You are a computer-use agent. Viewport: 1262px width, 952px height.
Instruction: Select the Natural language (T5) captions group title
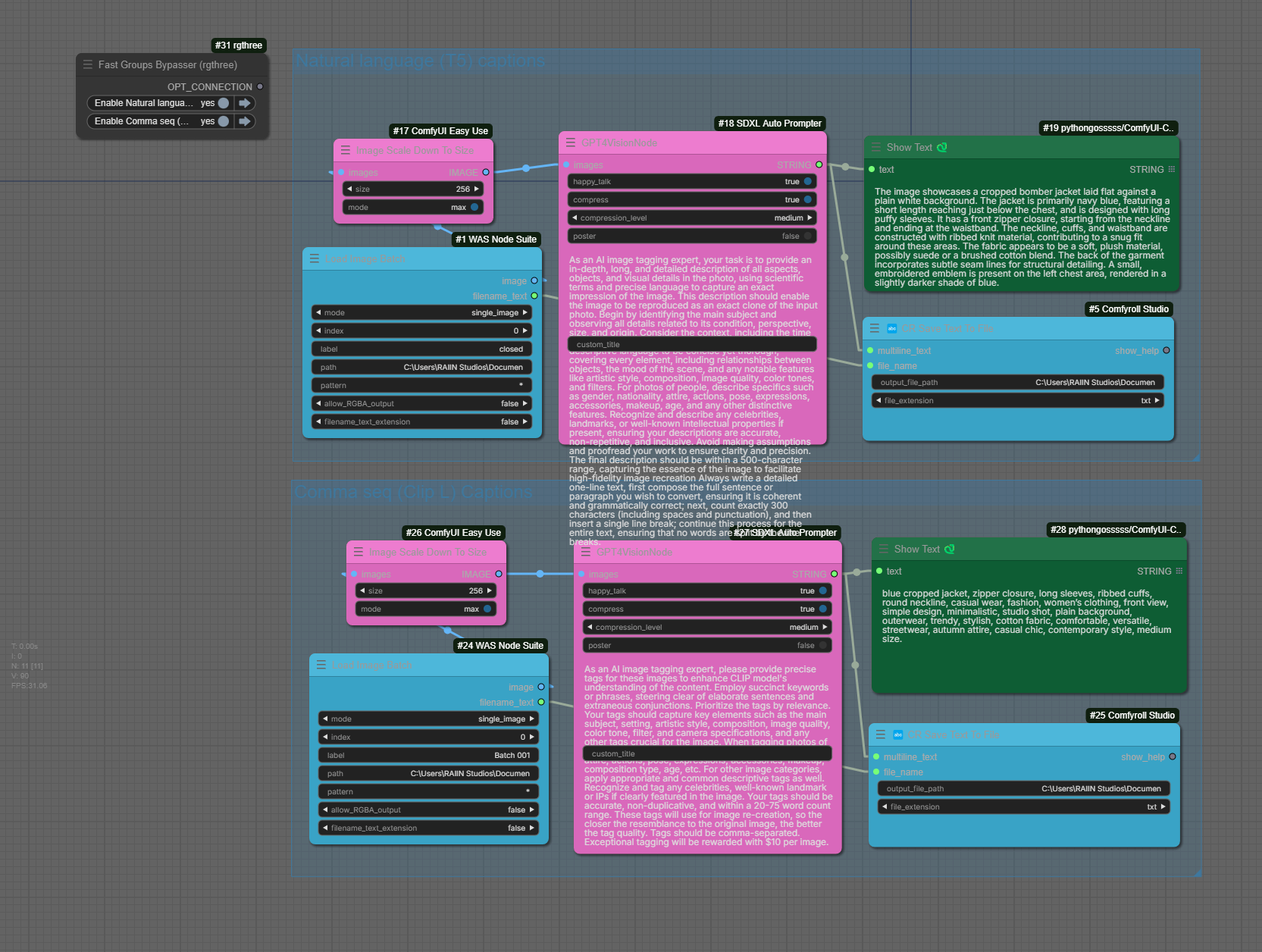pyautogui.click(x=420, y=61)
